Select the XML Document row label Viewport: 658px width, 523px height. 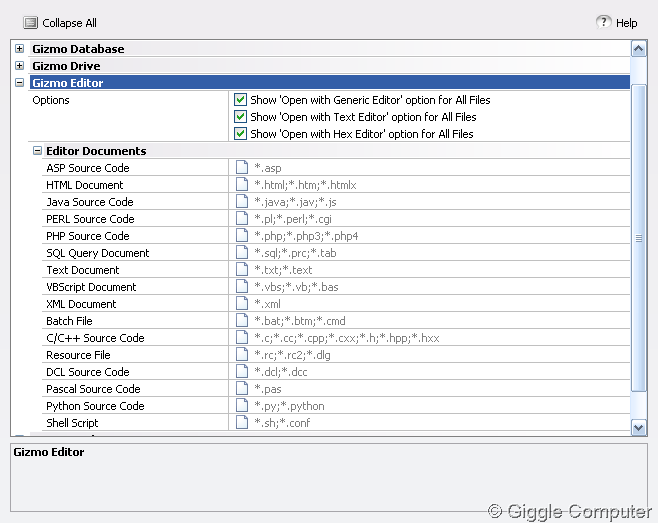pos(81,304)
